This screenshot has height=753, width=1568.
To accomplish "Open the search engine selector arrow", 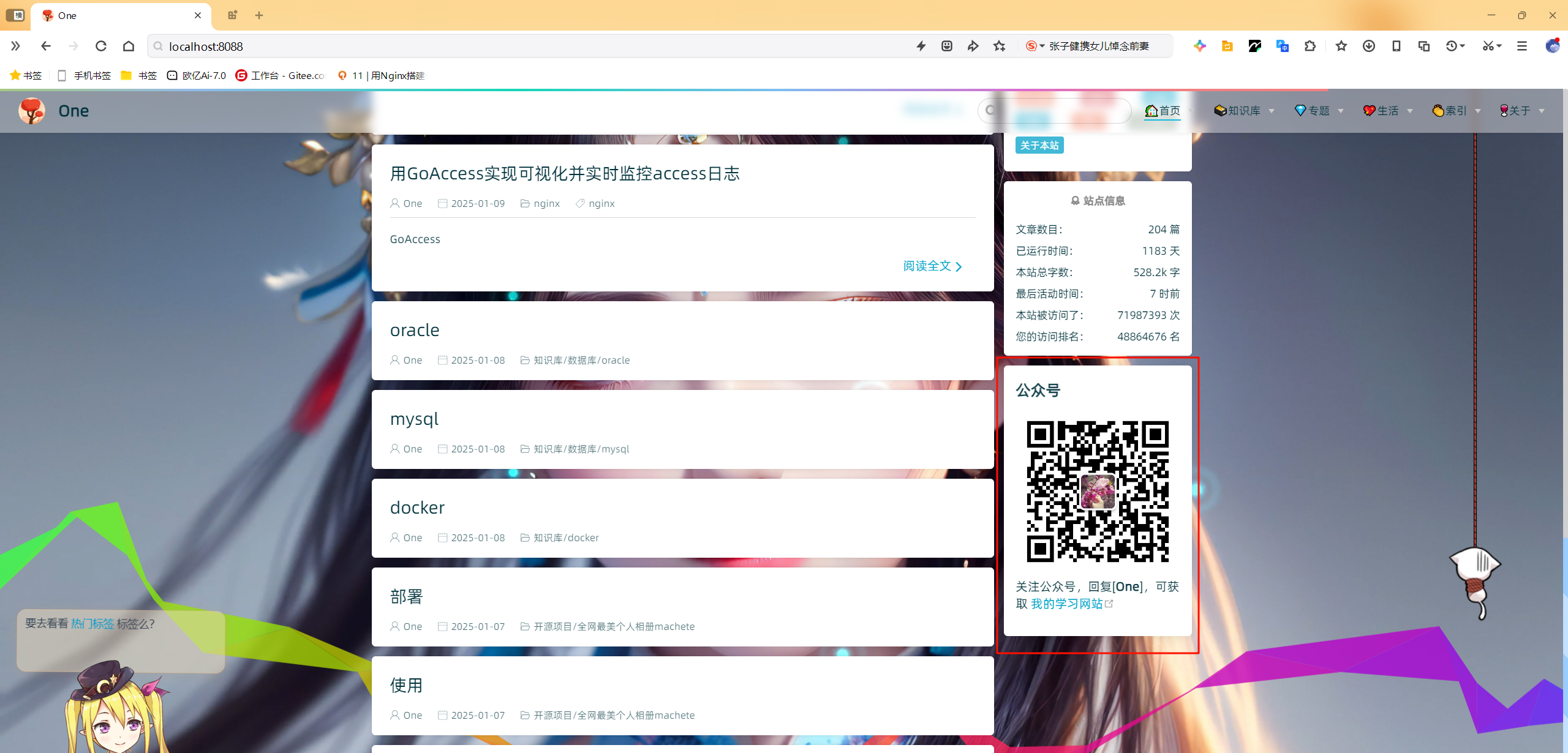I will (x=1042, y=46).
